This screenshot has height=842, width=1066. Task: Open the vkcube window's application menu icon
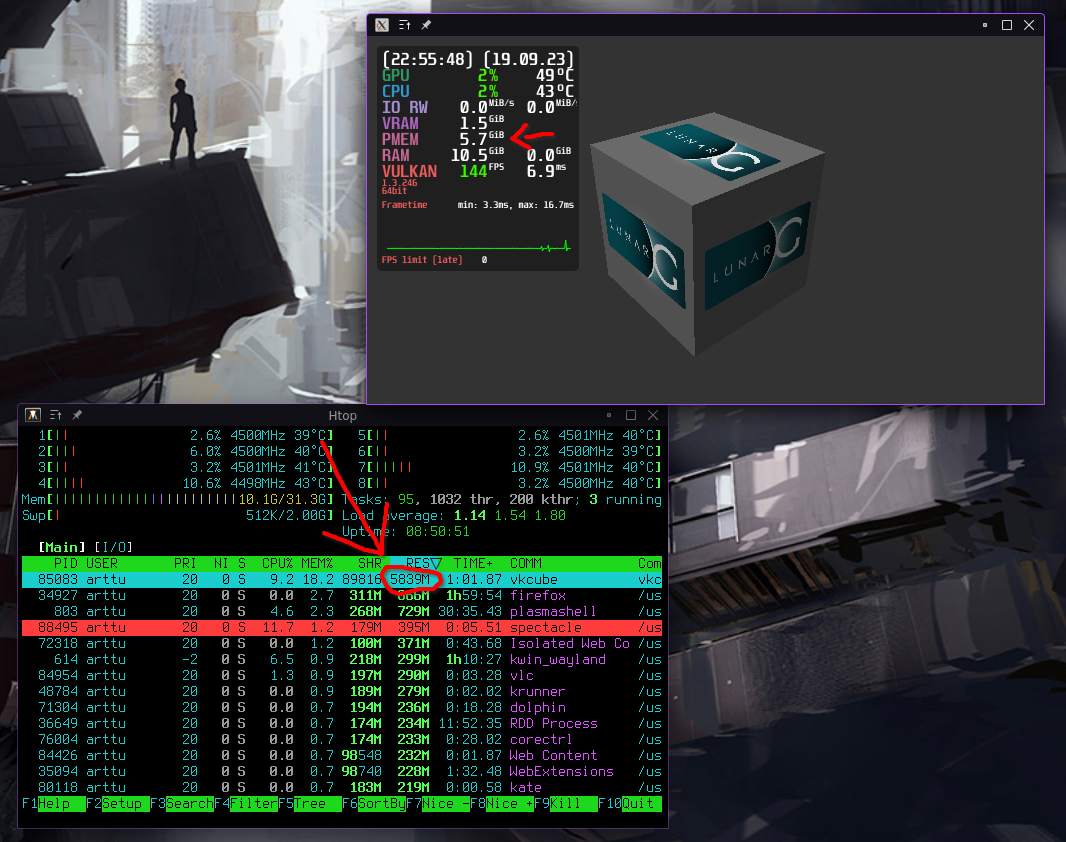click(x=381, y=24)
